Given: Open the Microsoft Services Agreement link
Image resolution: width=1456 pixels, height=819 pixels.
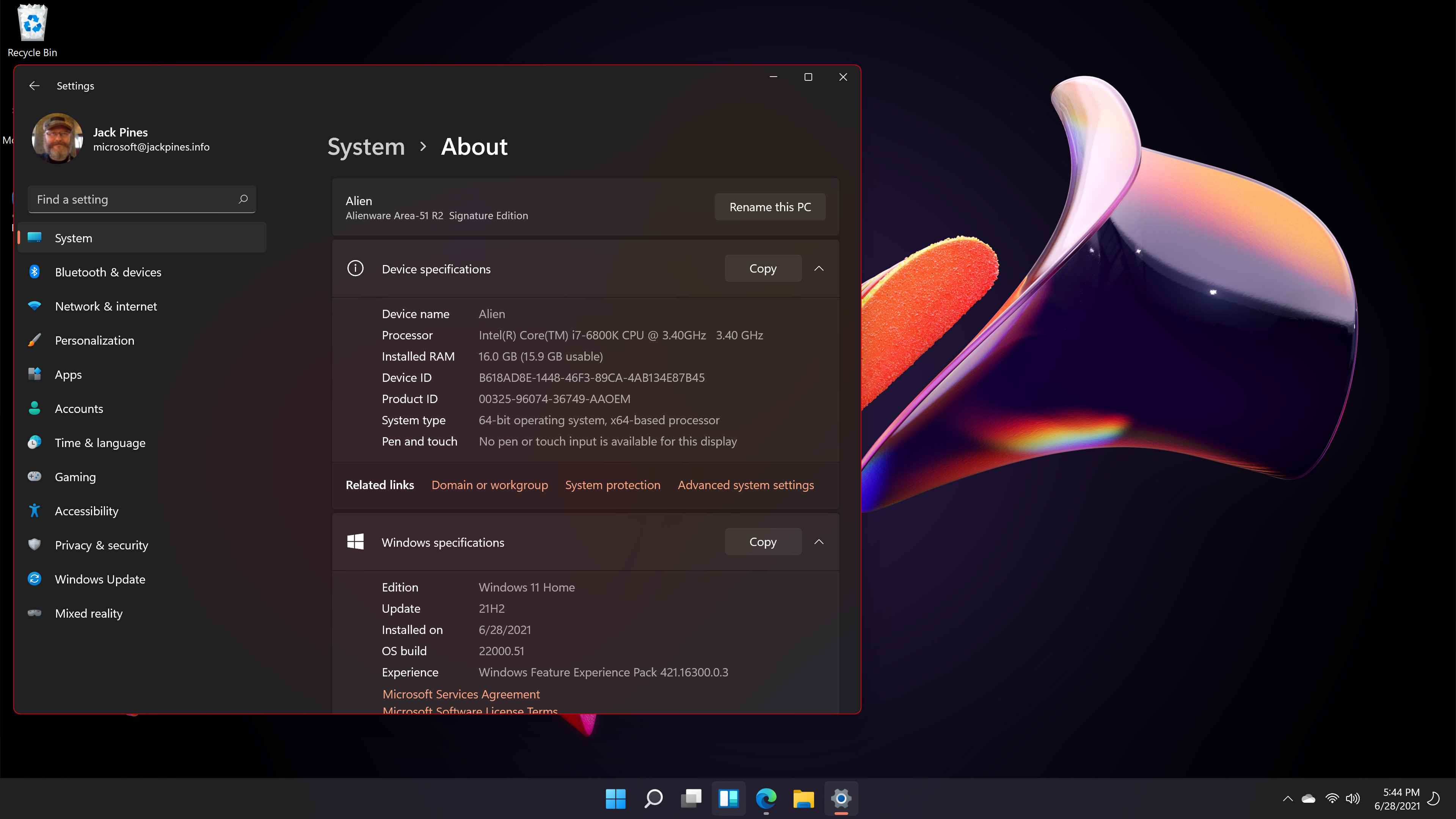Looking at the screenshot, I should click(461, 694).
